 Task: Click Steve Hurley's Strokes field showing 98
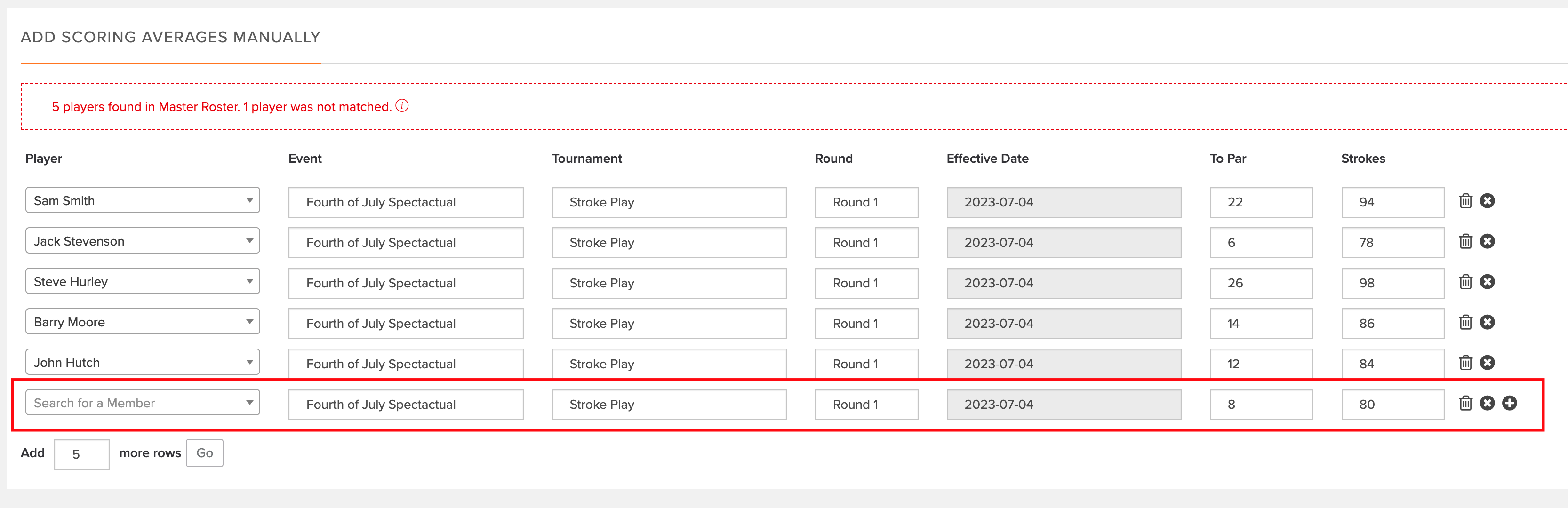coord(1392,283)
